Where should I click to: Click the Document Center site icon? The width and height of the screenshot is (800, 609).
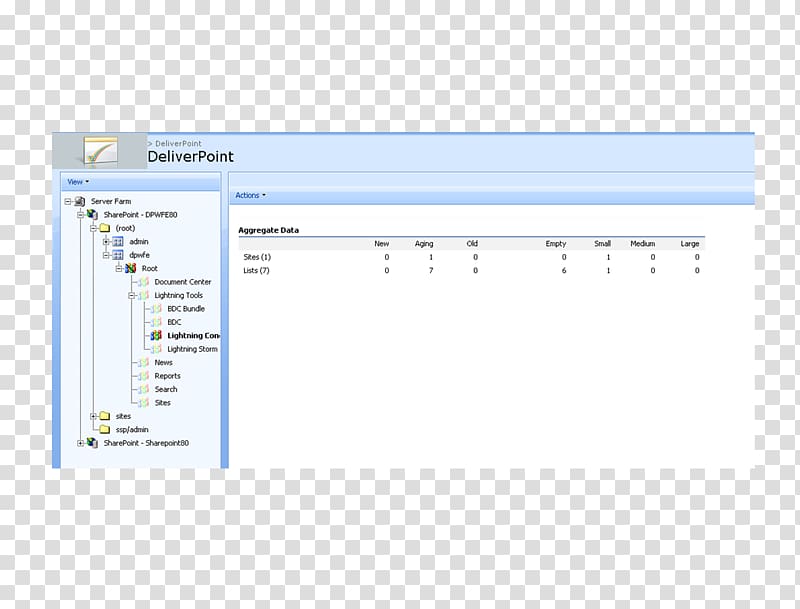pos(144,282)
